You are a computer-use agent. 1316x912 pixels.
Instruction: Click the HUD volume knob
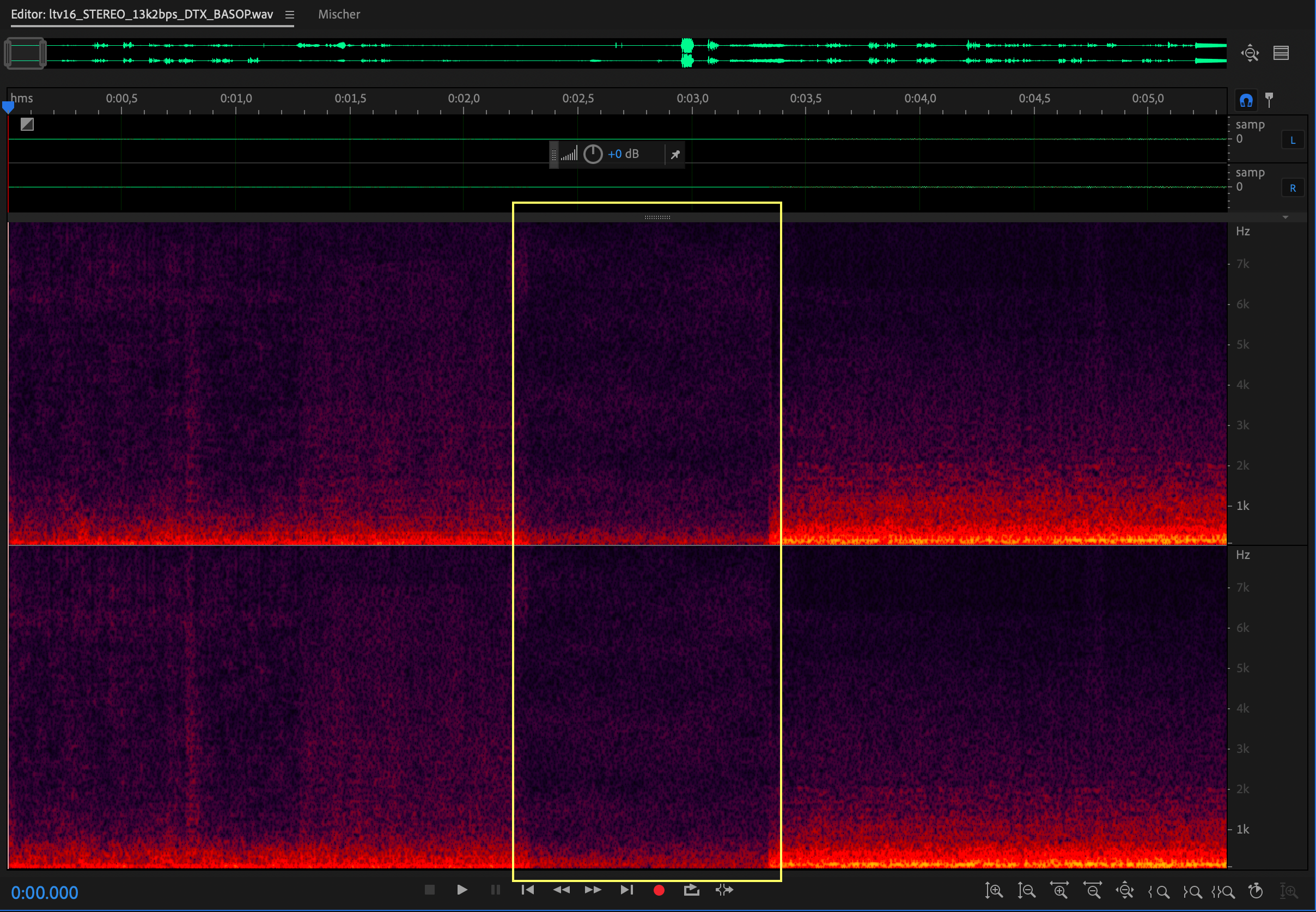point(593,154)
